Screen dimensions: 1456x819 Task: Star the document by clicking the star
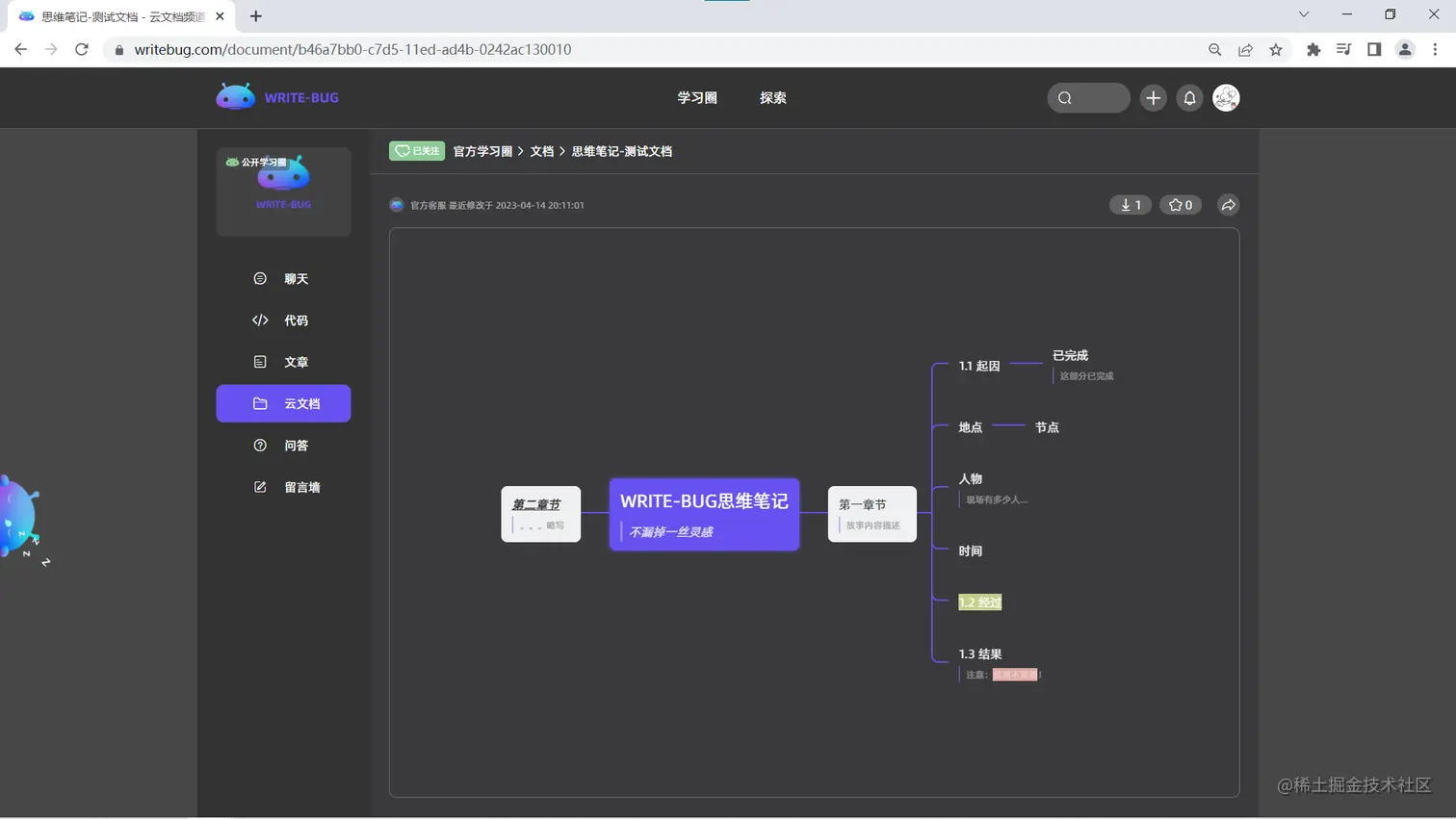point(1180,204)
